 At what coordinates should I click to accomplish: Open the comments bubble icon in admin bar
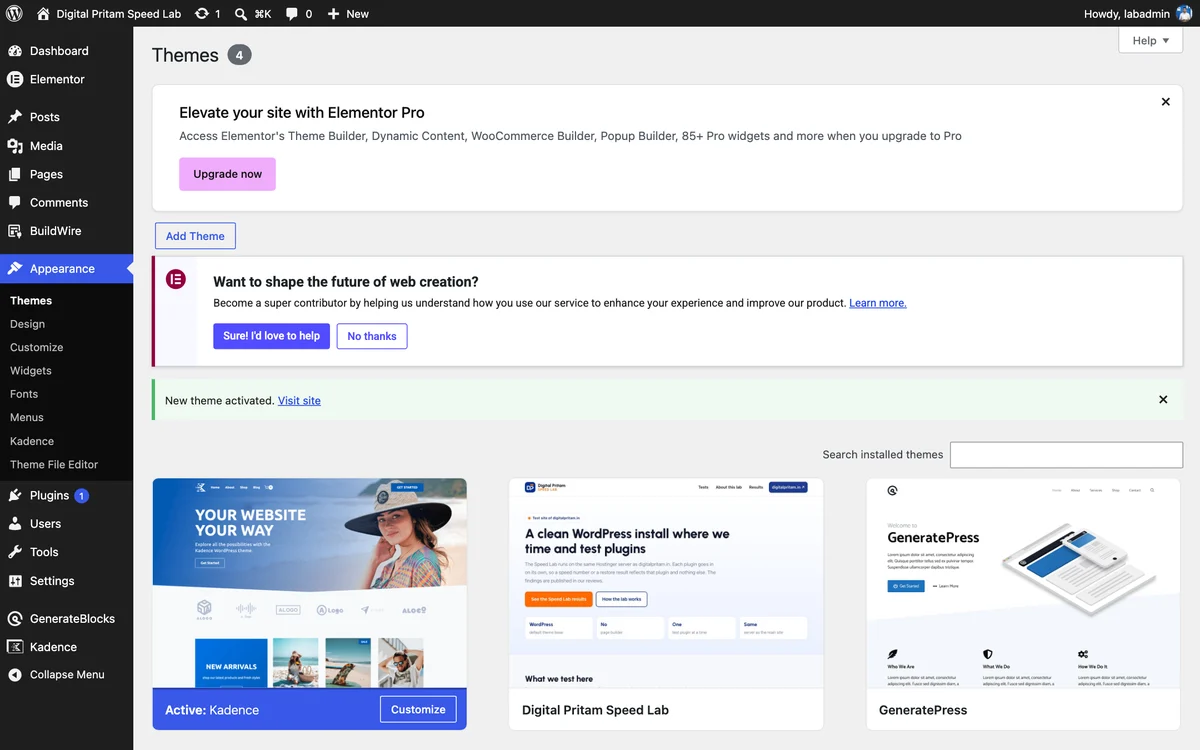click(x=292, y=14)
